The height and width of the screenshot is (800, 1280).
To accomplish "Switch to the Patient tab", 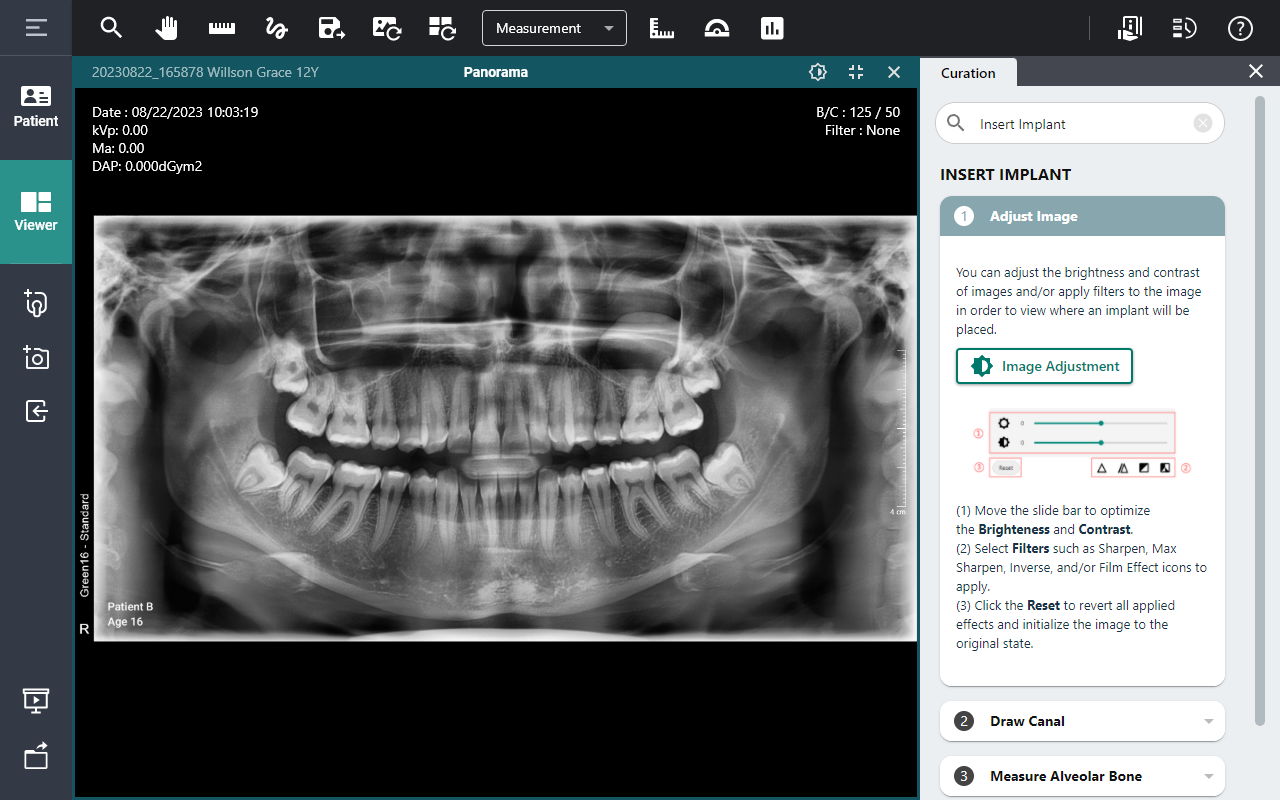I will [x=36, y=107].
